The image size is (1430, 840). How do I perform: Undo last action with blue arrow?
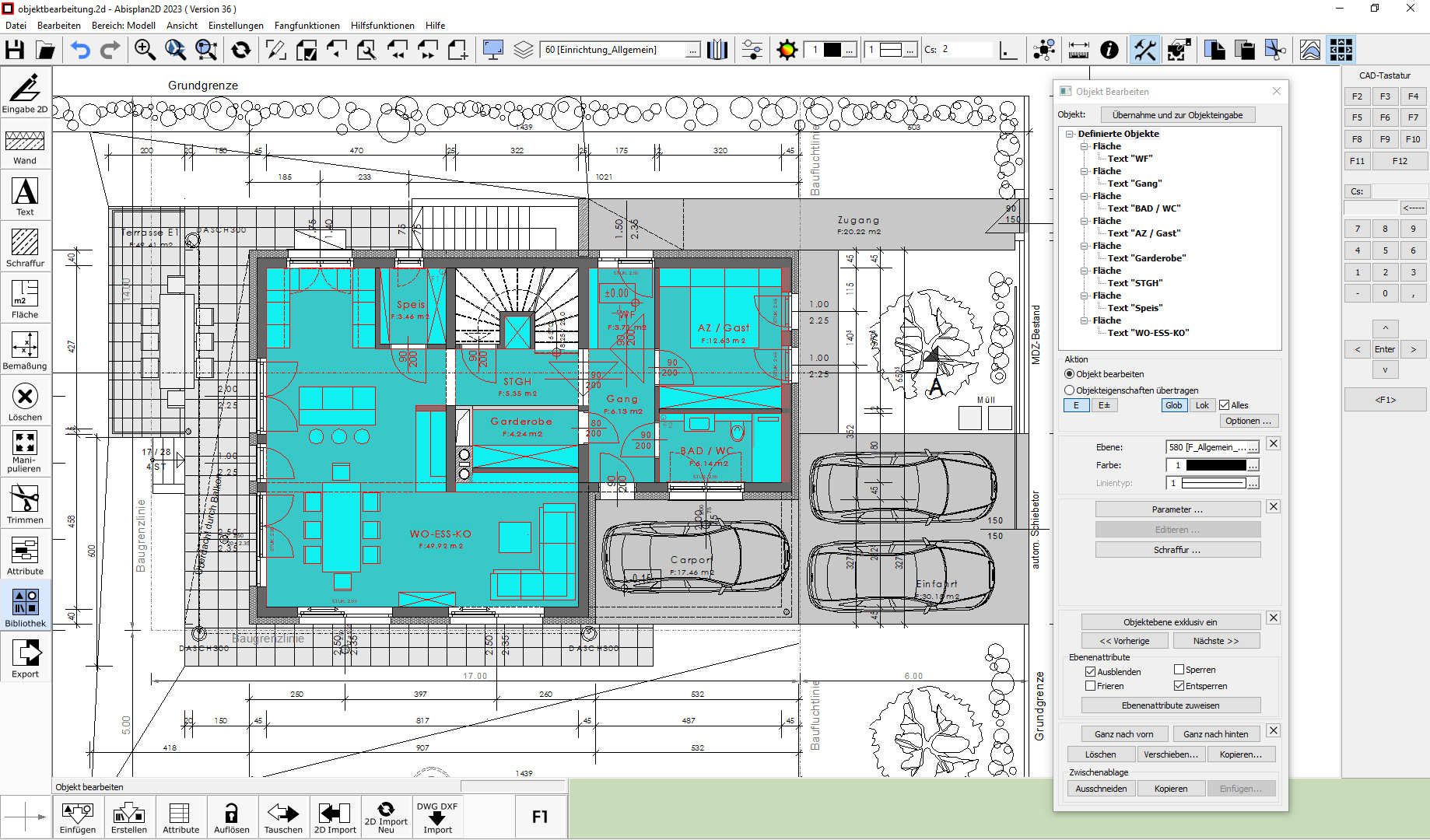[x=80, y=50]
